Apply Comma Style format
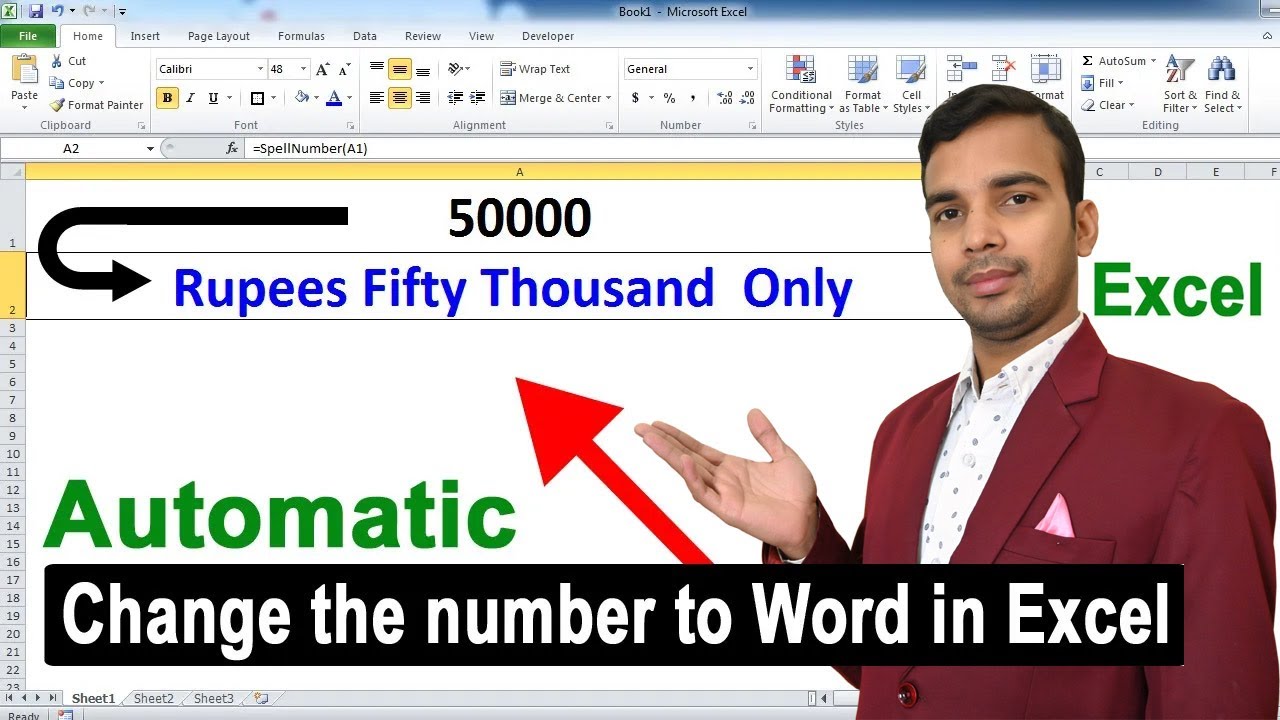 click(x=693, y=98)
